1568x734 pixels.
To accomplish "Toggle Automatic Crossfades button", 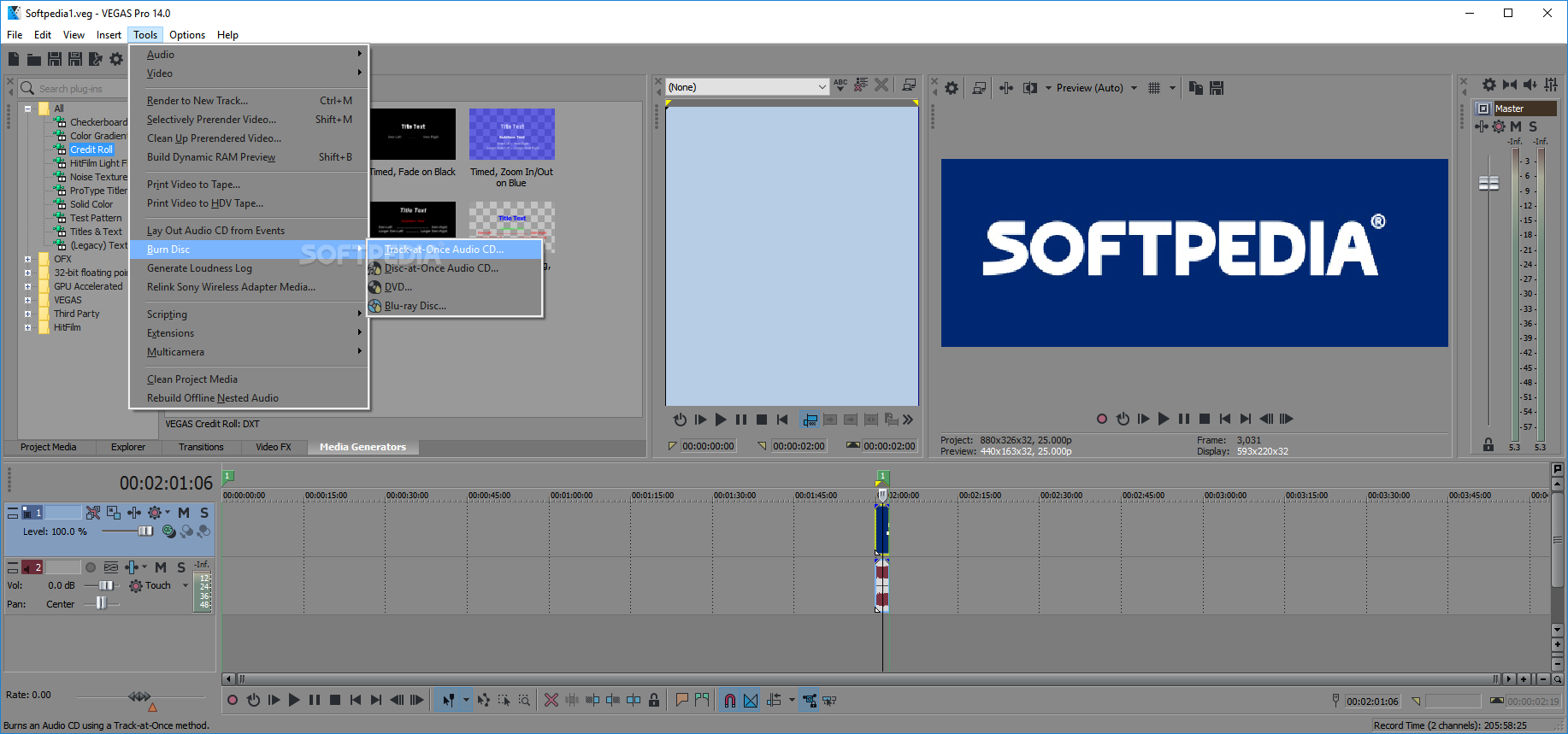I will [x=751, y=700].
